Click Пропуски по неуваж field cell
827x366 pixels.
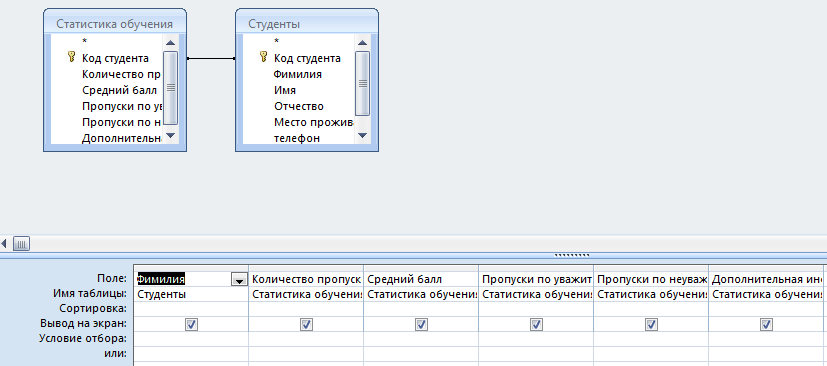click(x=651, y=279)
